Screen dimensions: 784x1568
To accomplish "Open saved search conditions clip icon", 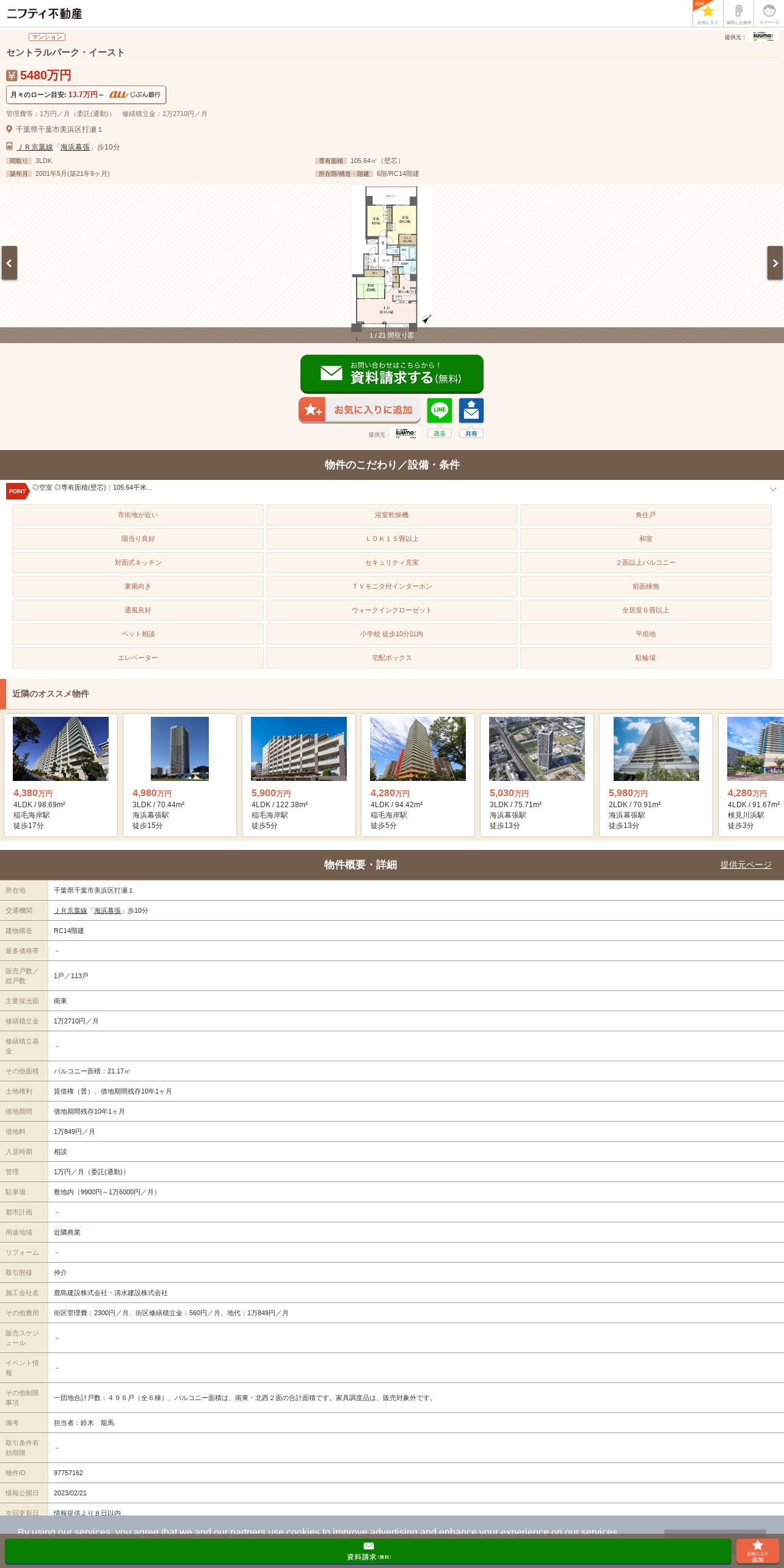I will [738, 13].
